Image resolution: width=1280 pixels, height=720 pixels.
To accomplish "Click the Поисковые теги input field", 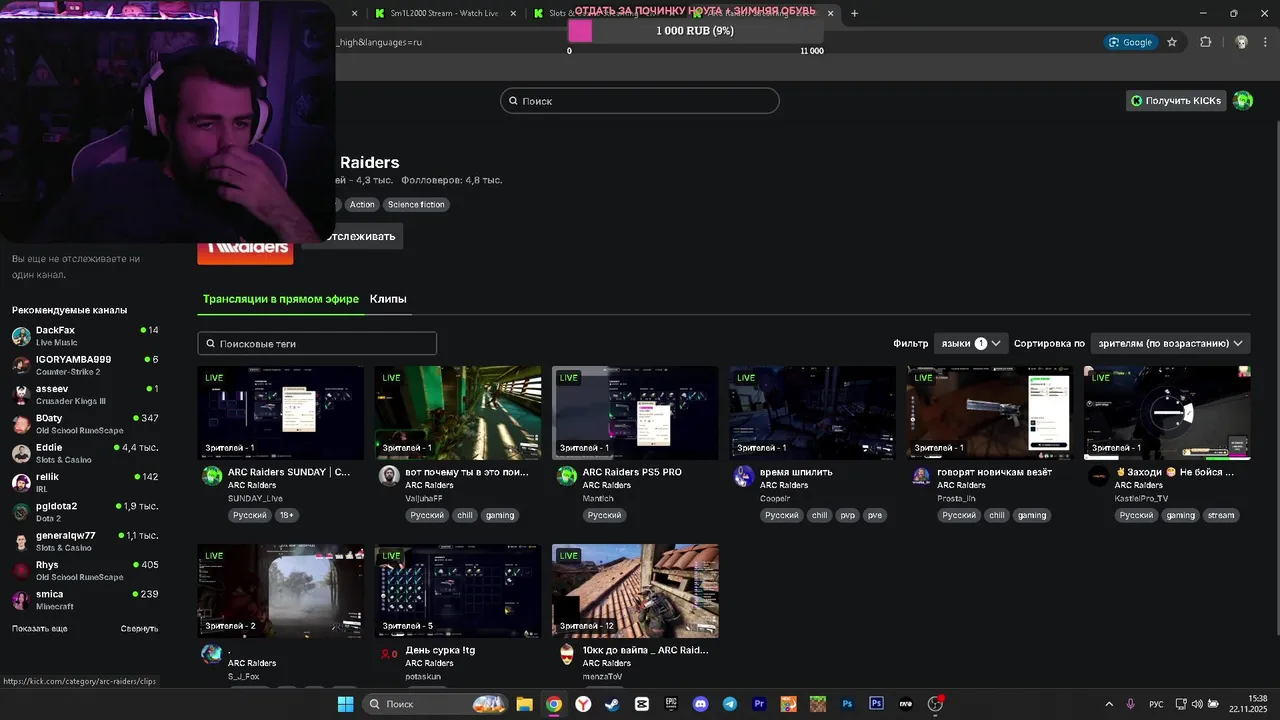I will pyautogui.click(x=317, y=343).
